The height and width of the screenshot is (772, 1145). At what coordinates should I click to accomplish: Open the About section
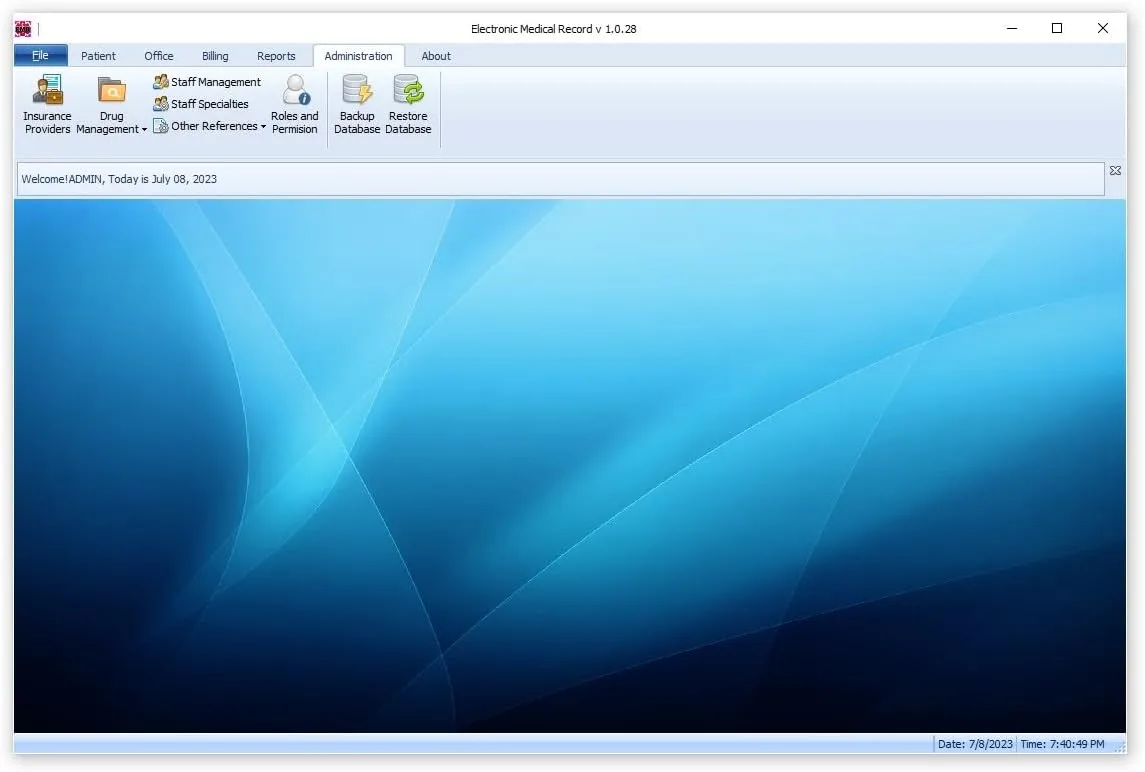tap(435, 56)
